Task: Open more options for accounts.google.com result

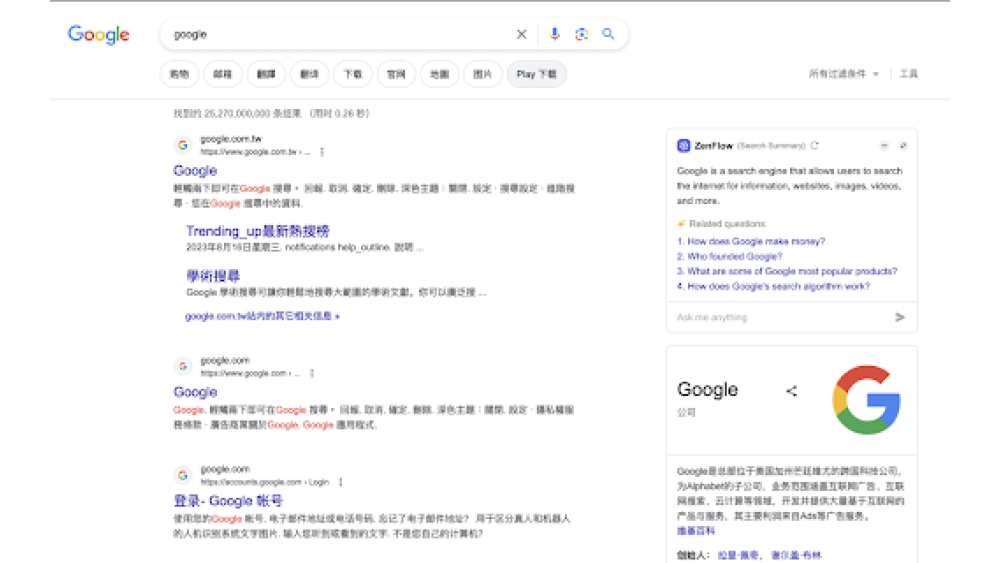Action: click(341, 482)
